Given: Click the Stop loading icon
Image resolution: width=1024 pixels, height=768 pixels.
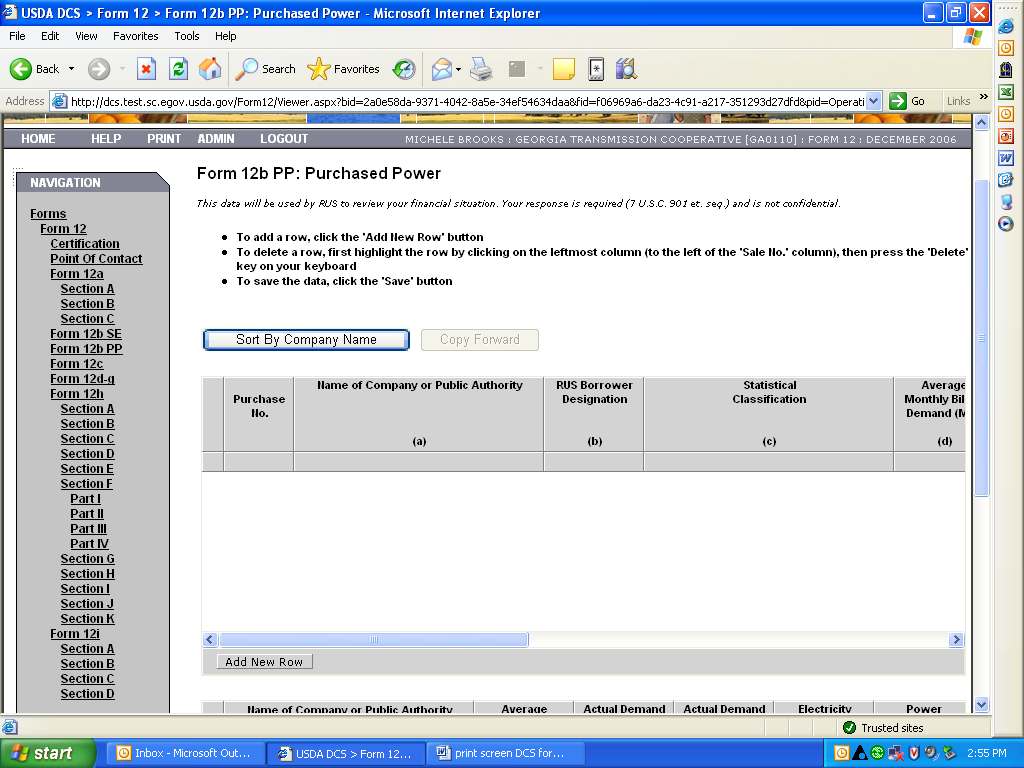Looking at the screenshot, I should pos(146,69).
